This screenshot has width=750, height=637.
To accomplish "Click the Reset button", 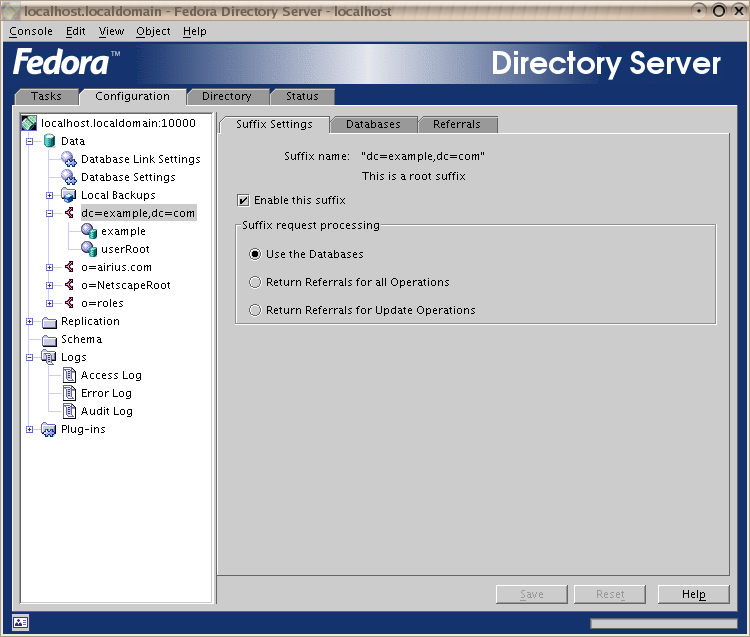I will (610, 594).
